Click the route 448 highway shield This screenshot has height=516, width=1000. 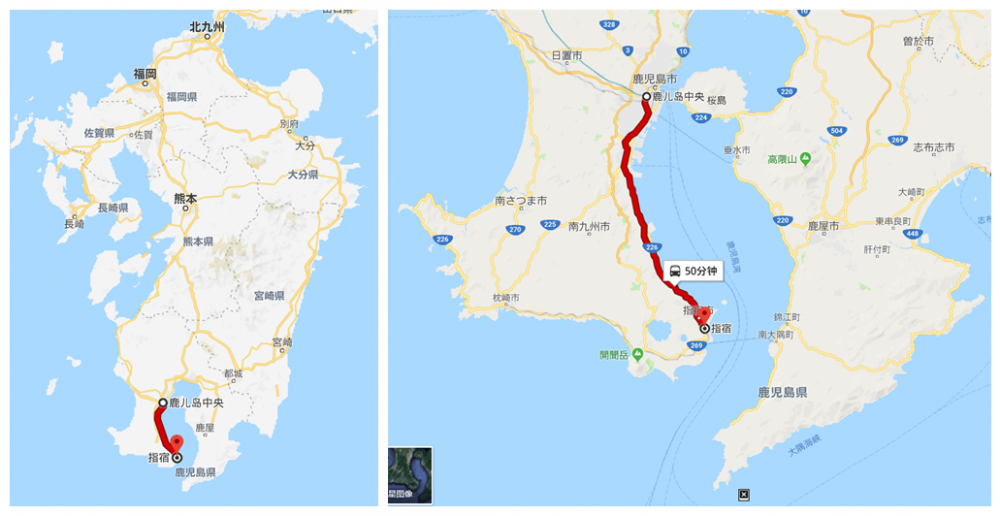[912, 233]
